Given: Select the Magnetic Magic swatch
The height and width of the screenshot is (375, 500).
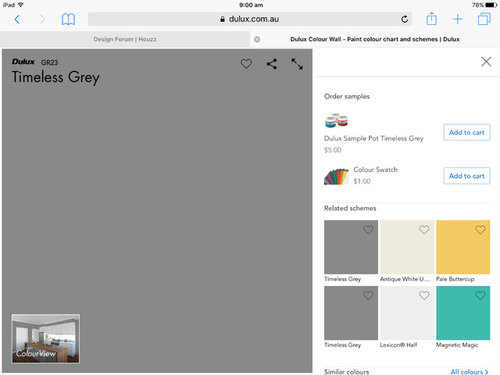Looking at the screenshot, I should 463,313.
